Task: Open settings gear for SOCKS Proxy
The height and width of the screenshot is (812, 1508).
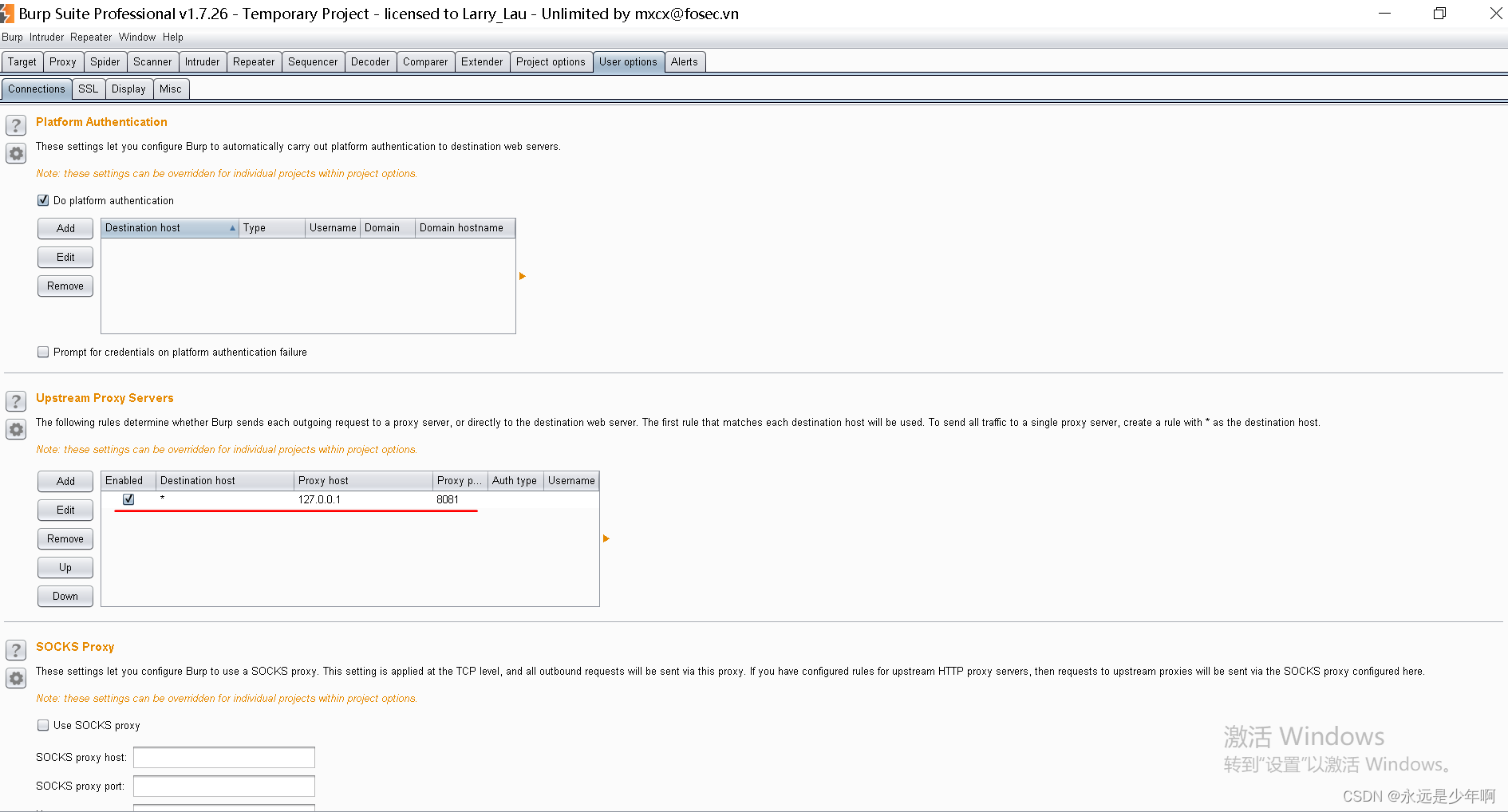Action: (16, 678)
